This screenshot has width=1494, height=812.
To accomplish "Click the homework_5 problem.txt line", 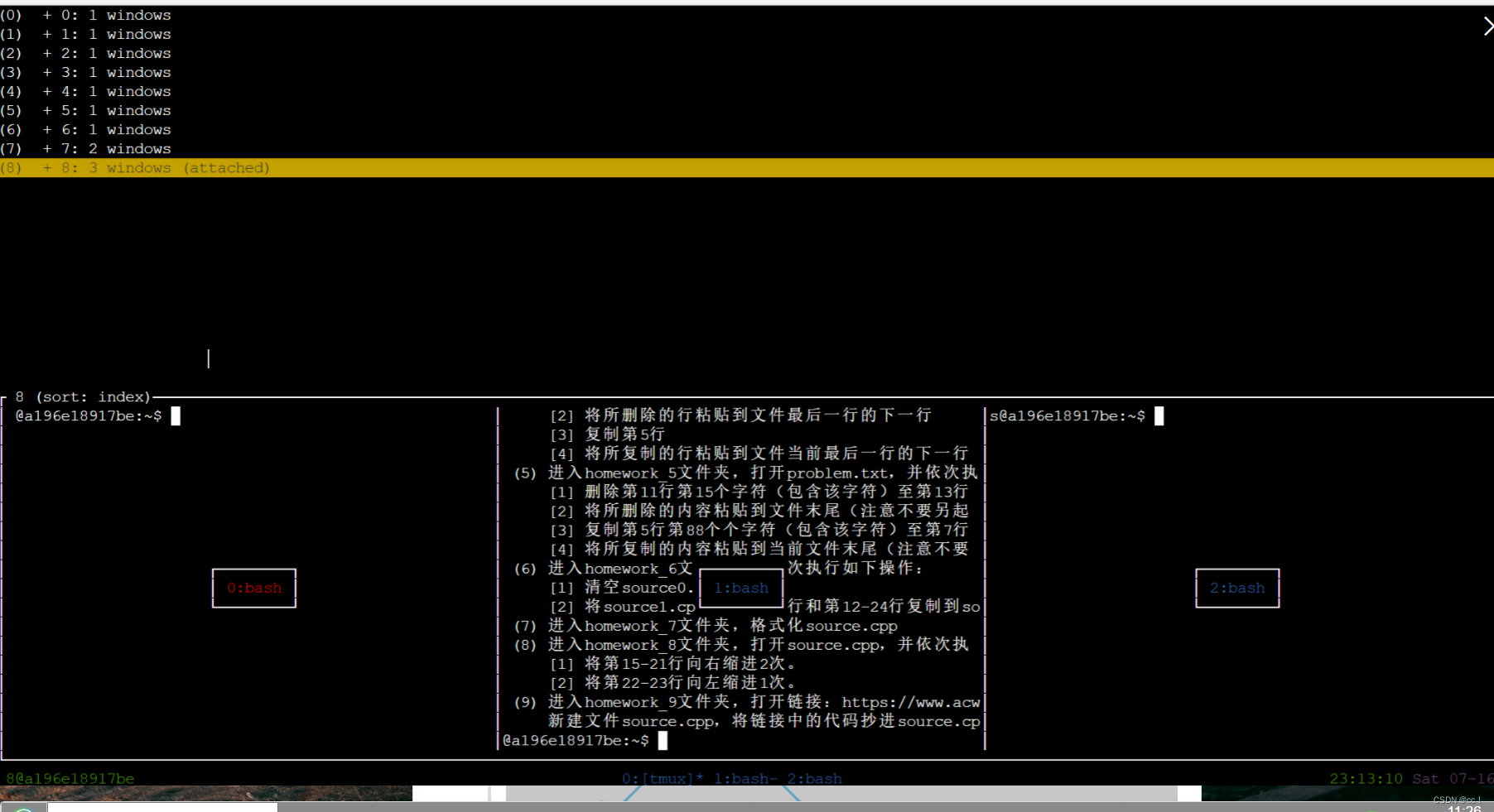I will click(745, 473).
